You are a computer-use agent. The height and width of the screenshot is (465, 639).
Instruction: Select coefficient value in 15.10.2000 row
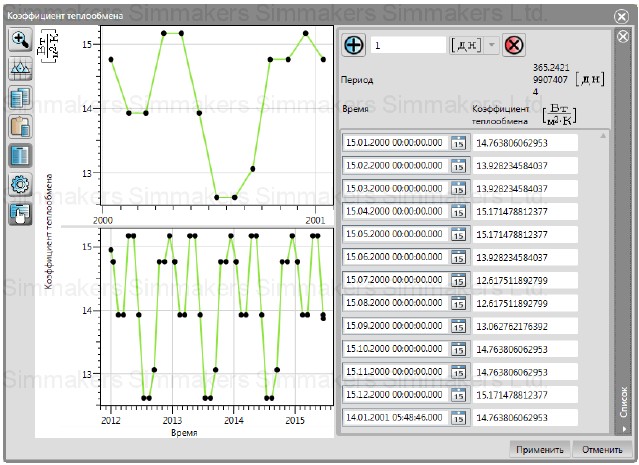(525, 349)
